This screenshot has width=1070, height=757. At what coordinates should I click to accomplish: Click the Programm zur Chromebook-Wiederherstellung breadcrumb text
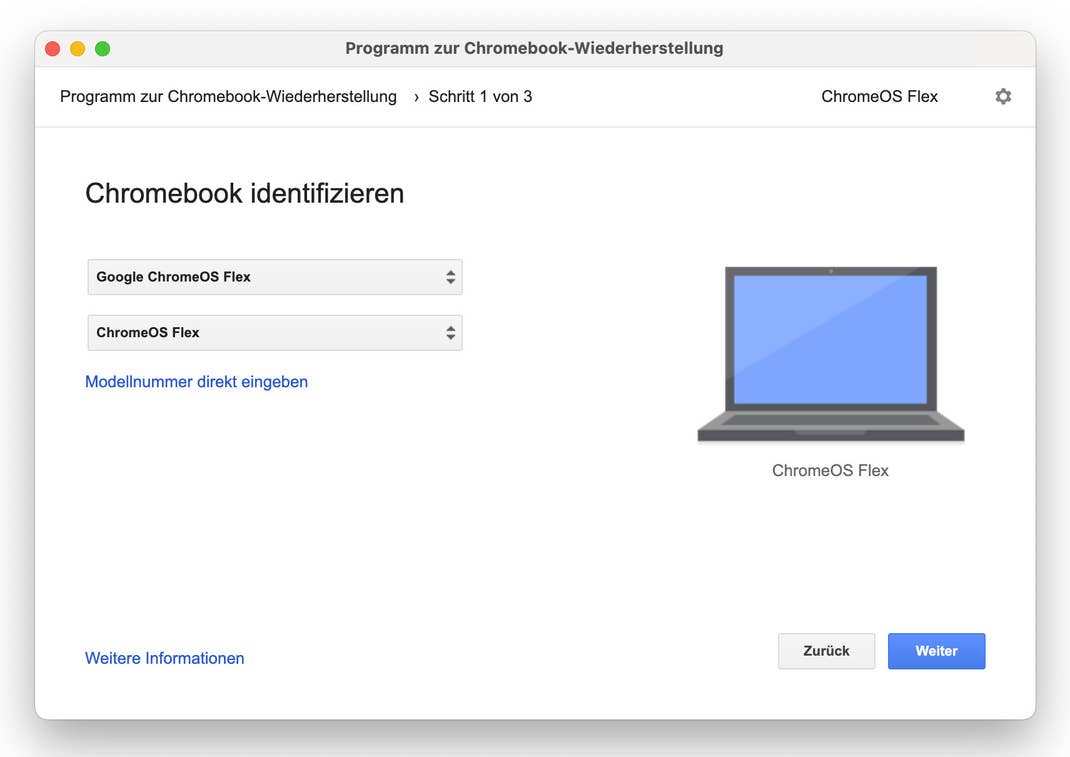click(x=228, y=96)
